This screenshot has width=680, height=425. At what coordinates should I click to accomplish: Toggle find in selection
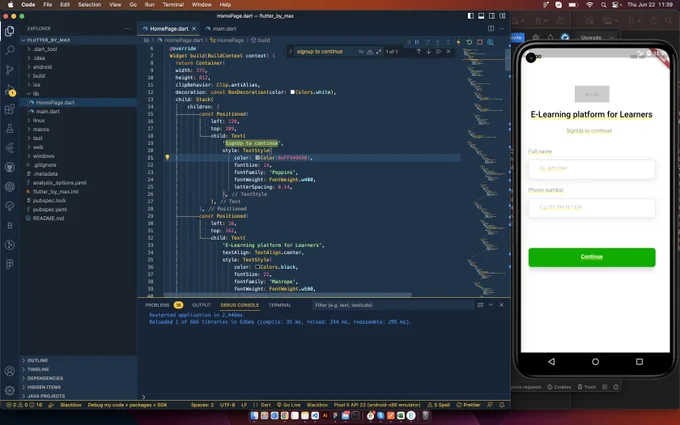(x=438, y=52)
